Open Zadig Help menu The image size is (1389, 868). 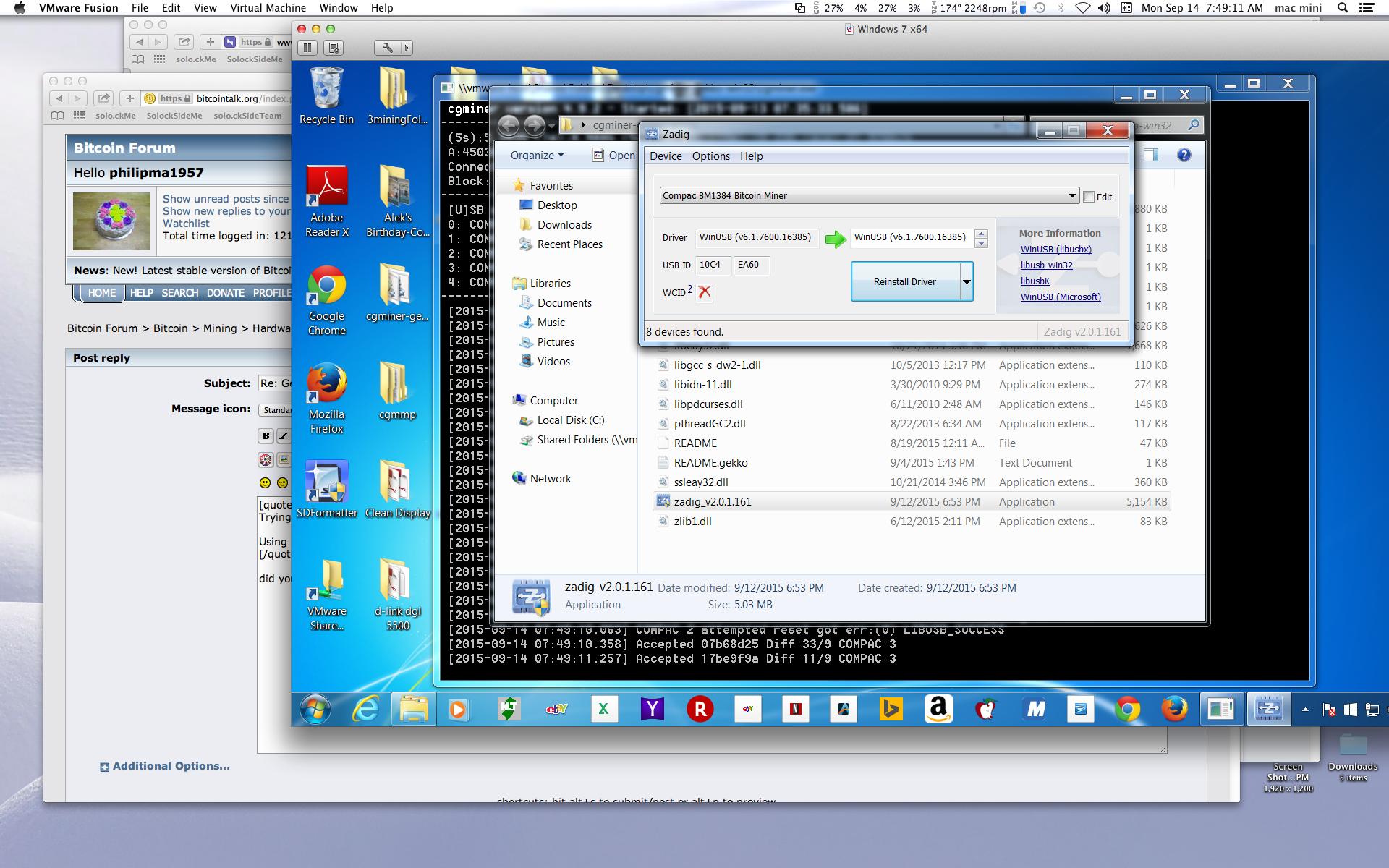pos(751,156)
